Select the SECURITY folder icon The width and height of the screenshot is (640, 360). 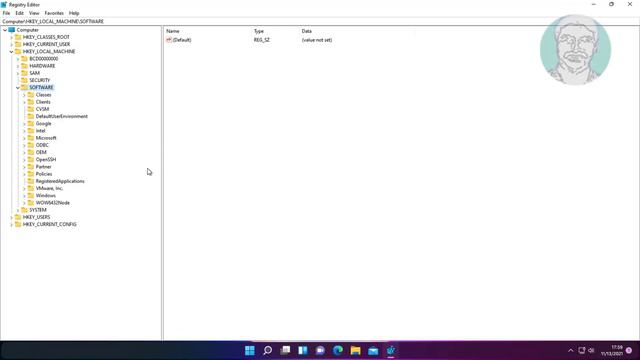pyautogui.click(x=24, y=80)
